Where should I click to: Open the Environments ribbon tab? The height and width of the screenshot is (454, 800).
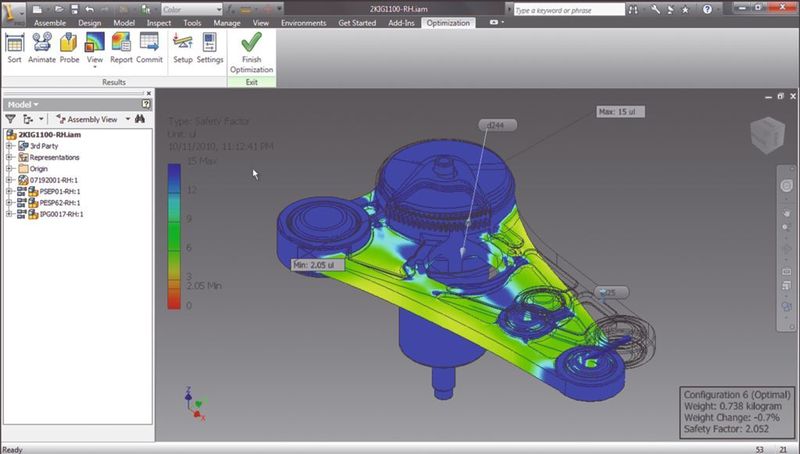click(303, 22)
